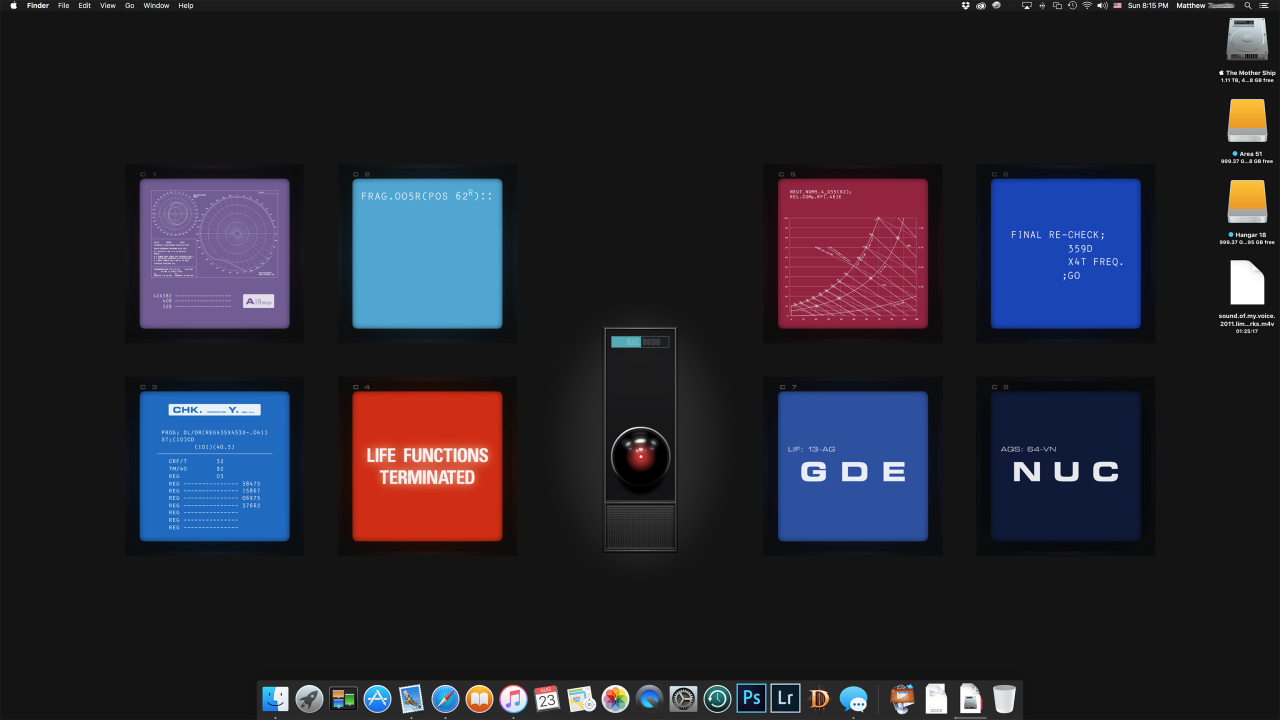Screen dimensions: 1280x720
Task: Open volume control in menu bar
Action: click(1102, 5)
